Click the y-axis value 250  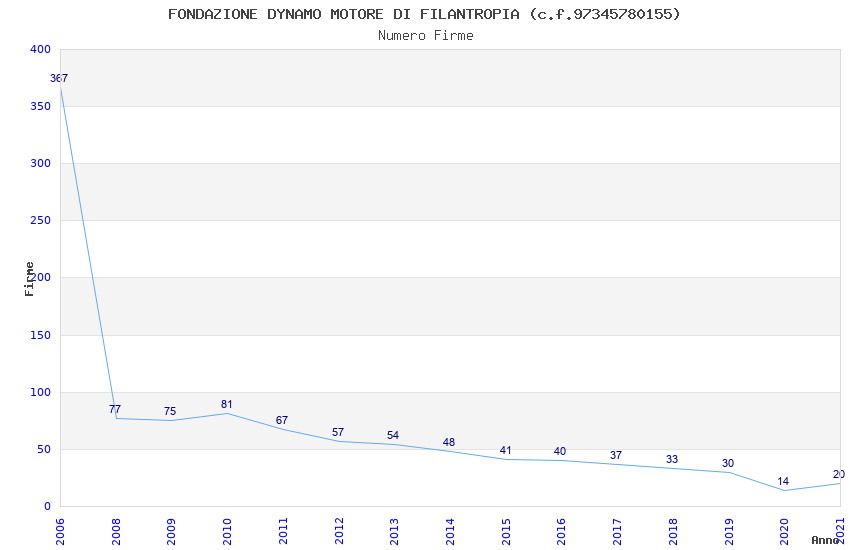[41, 221]
